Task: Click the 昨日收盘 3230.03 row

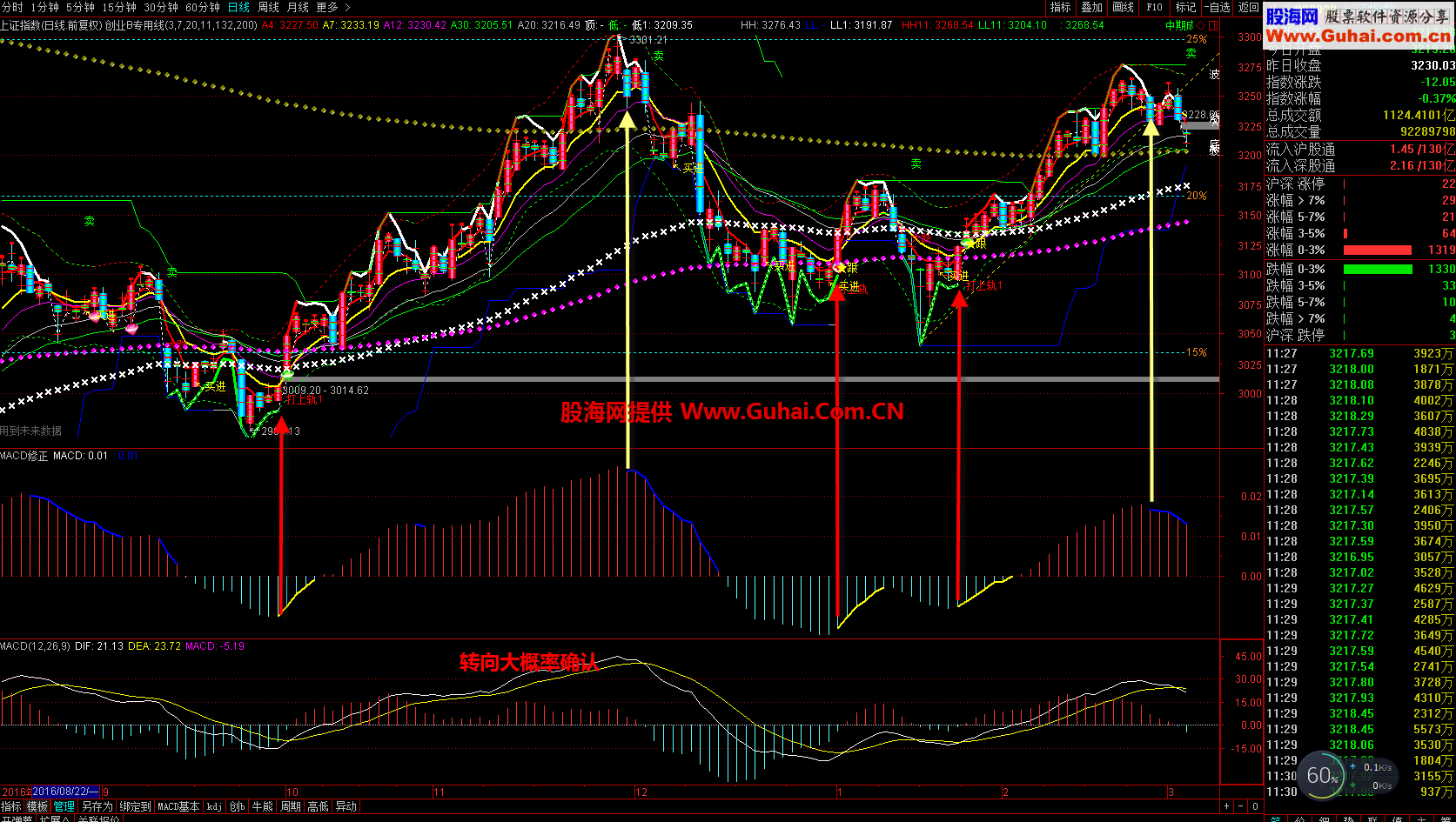Action: (x=1360, y=66)
